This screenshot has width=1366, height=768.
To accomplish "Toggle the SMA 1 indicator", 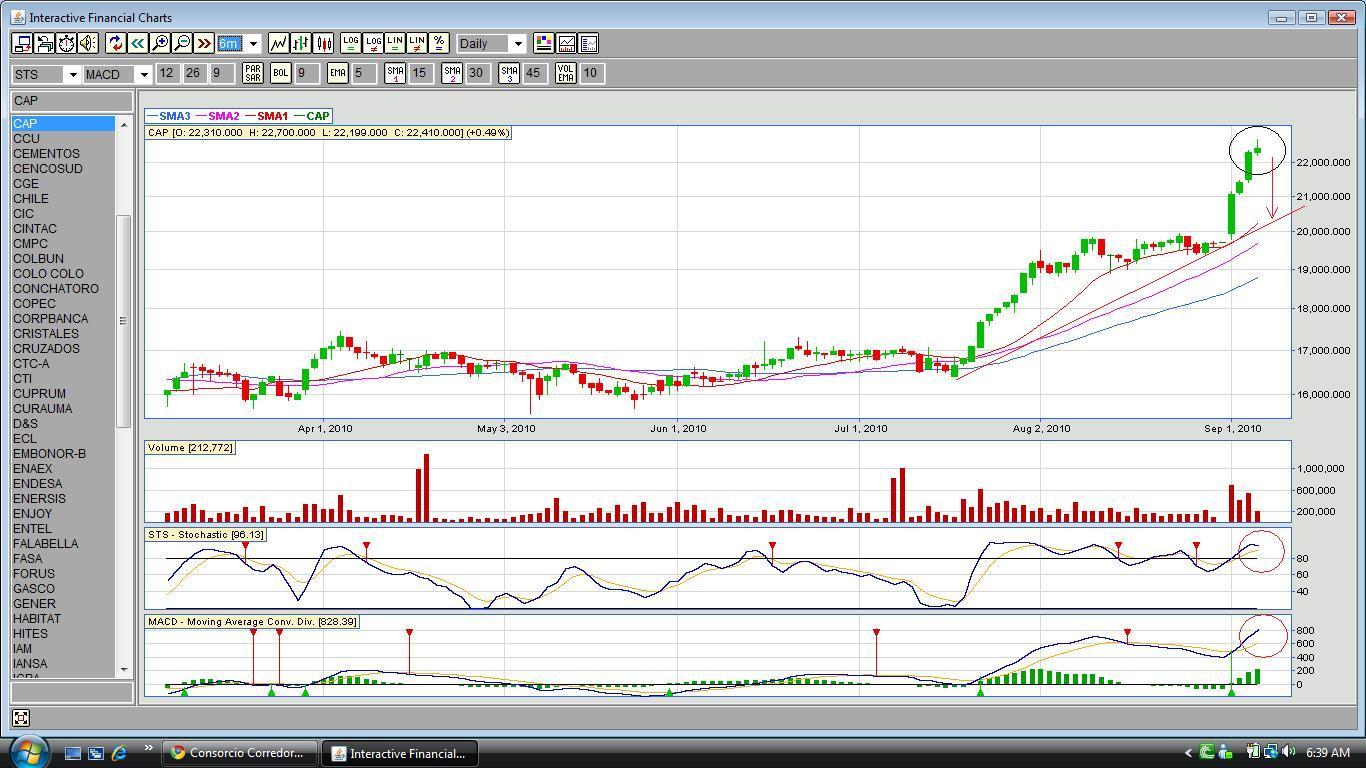I will 395,73.
